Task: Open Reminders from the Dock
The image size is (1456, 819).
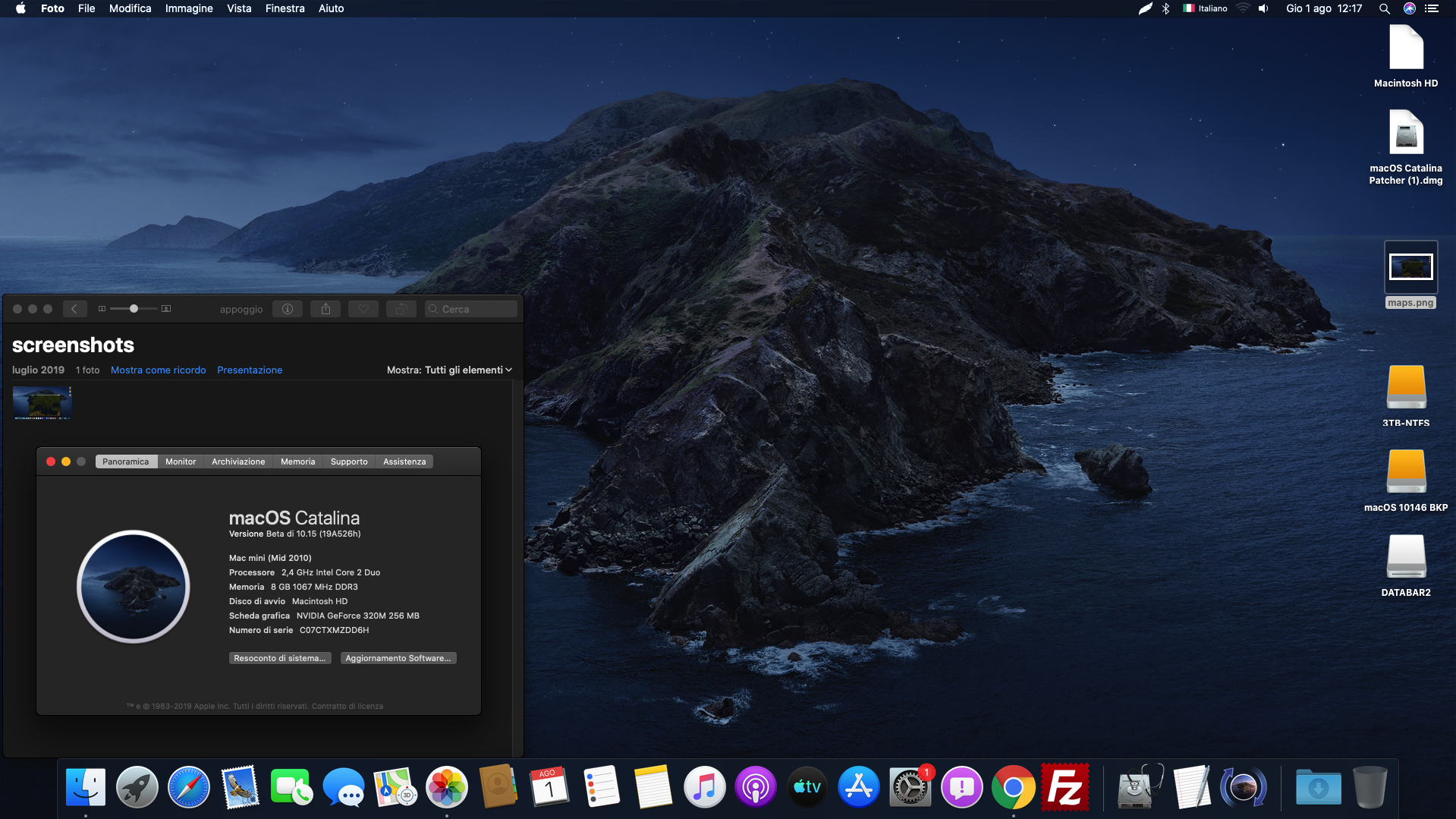Action: point(601,787)
